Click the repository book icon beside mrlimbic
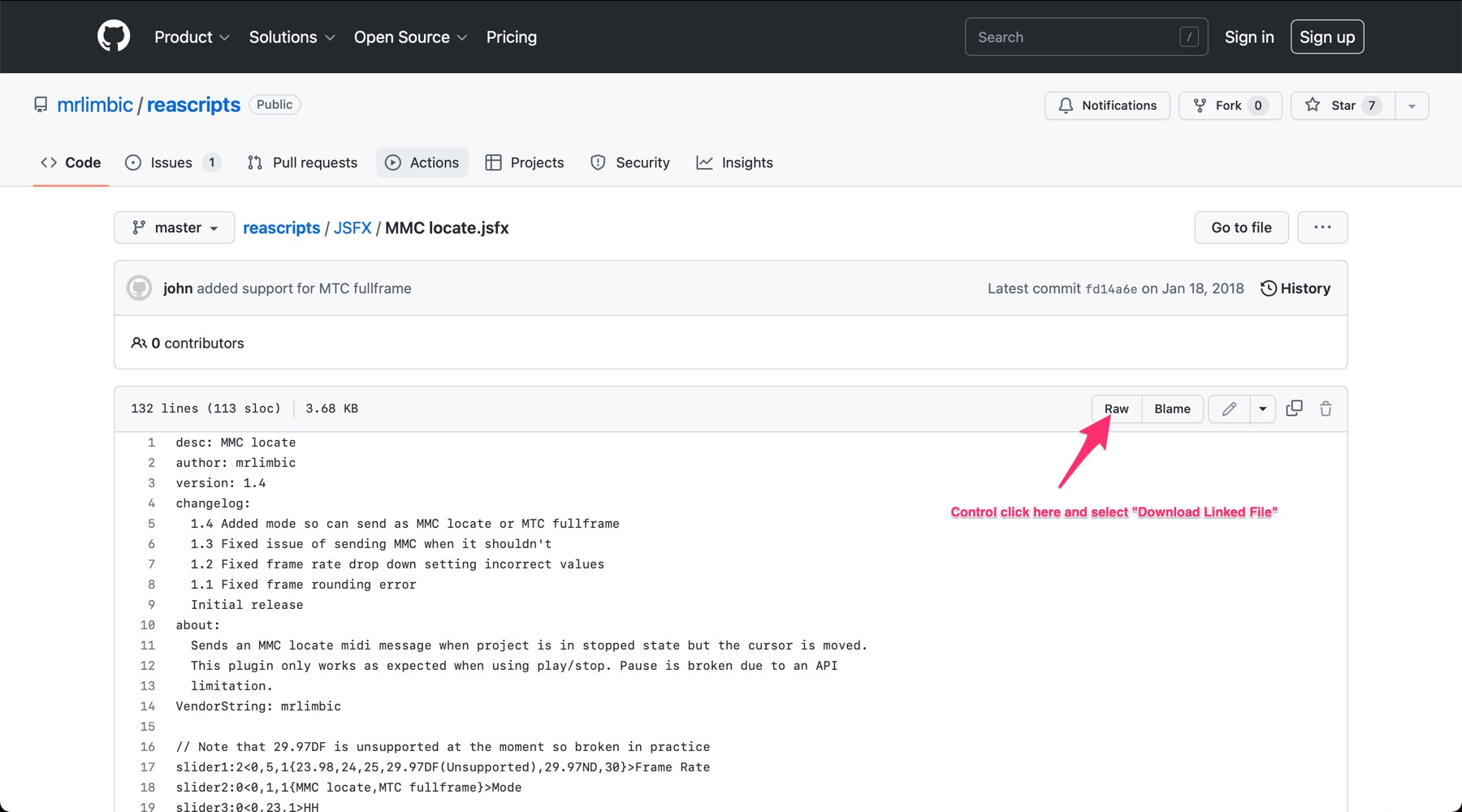The width and height of the screenshot is (1462, 812). [x=41, y=105]
